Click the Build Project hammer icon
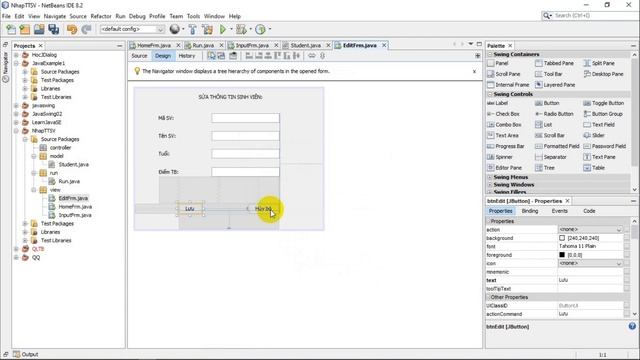 pyautogui.click(x=192, y=29)
